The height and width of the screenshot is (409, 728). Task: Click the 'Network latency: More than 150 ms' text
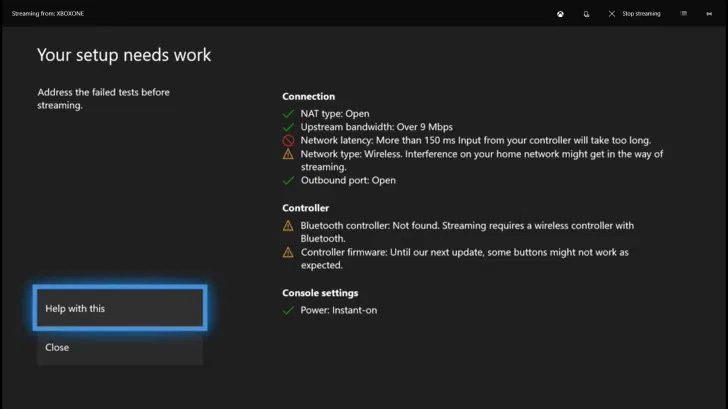[475, 141]
